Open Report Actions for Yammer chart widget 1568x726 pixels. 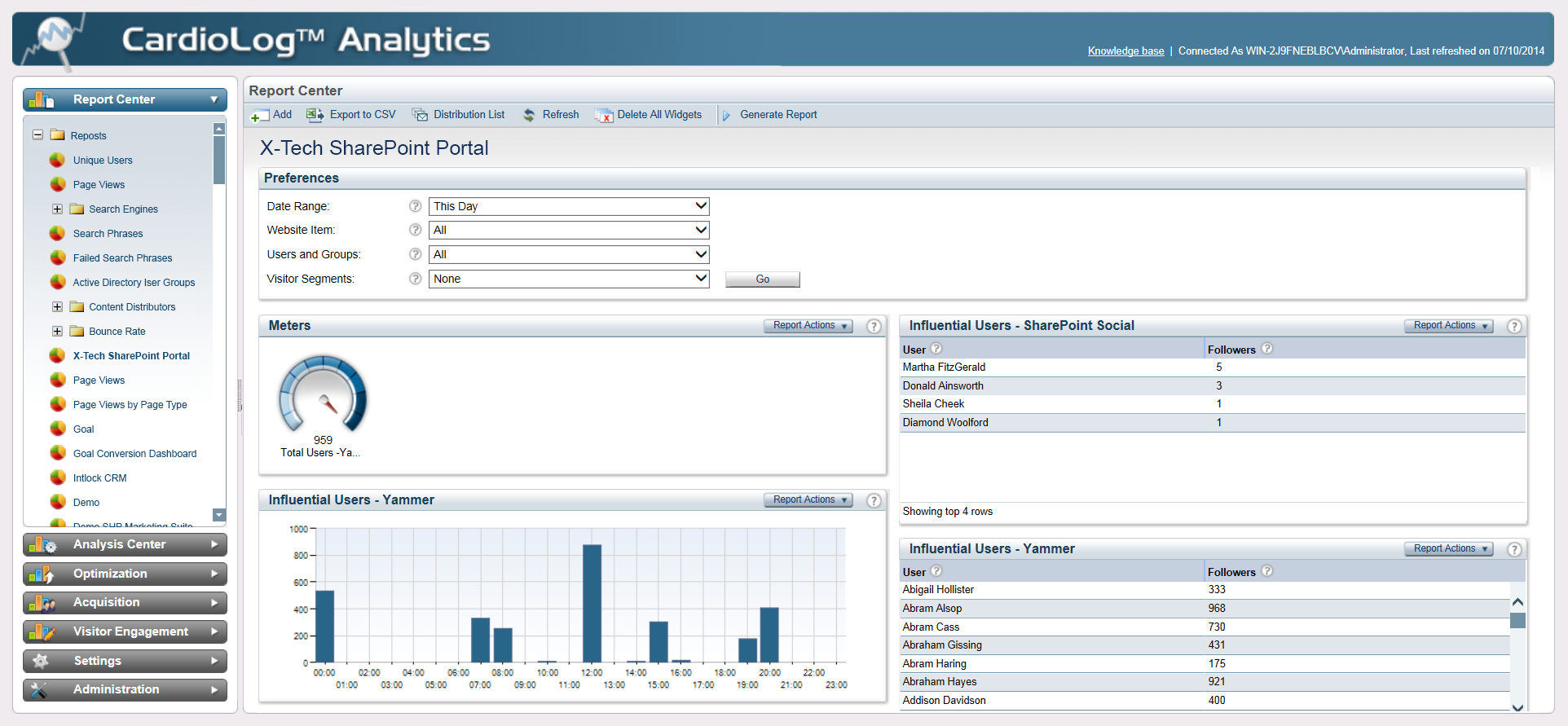[808, 500]
